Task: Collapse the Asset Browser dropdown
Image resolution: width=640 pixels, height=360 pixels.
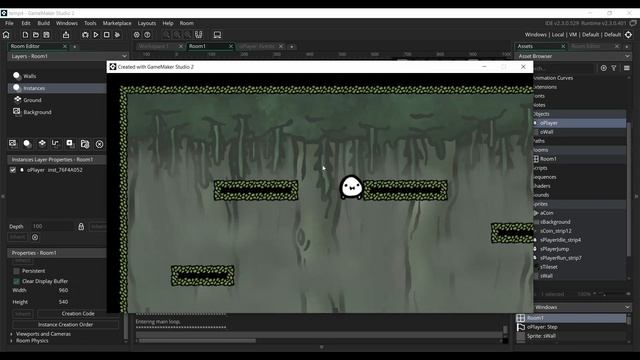Action: tap(627, 56)
